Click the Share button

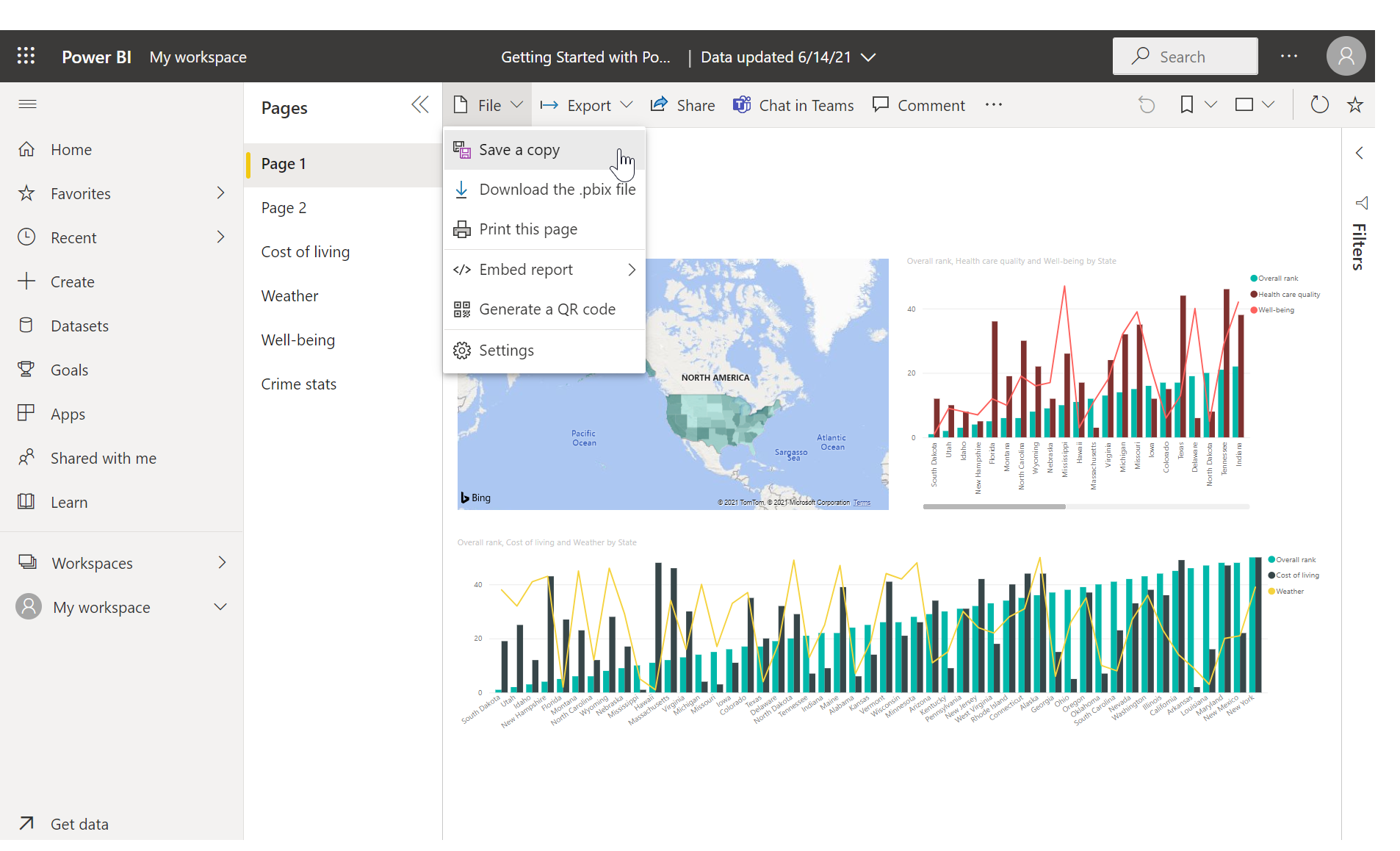tap(682, 105)
